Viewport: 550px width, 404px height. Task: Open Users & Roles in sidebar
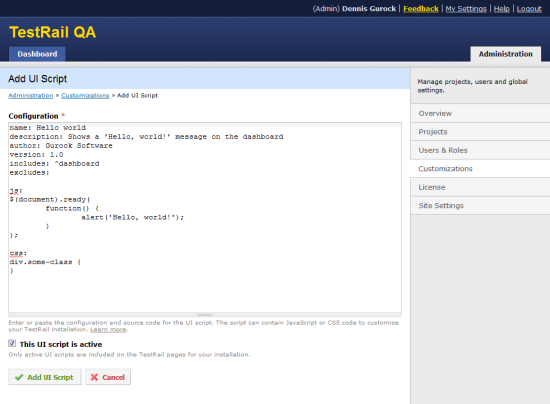coord(480,150)
